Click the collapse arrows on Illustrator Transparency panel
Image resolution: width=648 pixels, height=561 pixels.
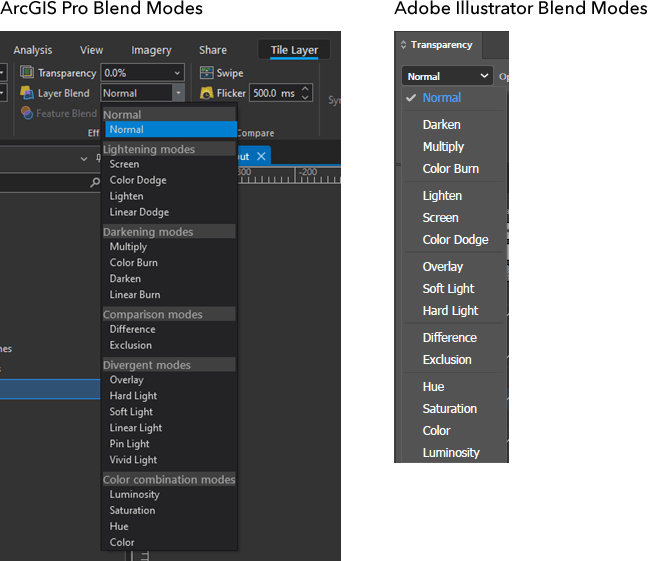tap(403, 45)
